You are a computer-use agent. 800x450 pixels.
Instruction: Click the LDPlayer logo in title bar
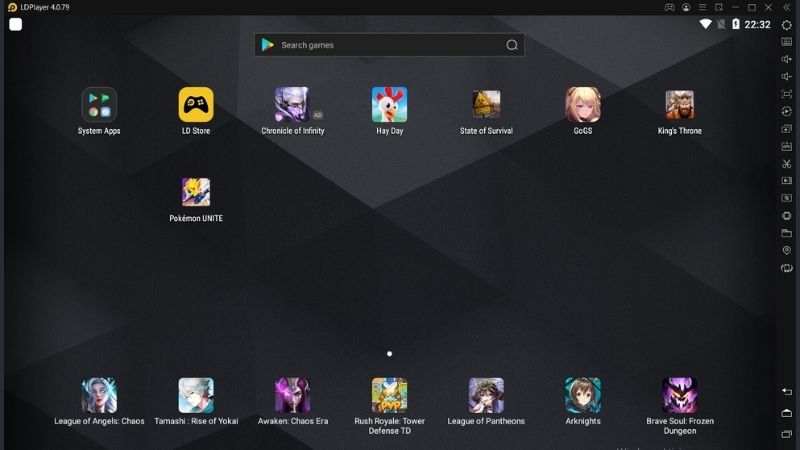pyautogui.click(x=12, y=7)
